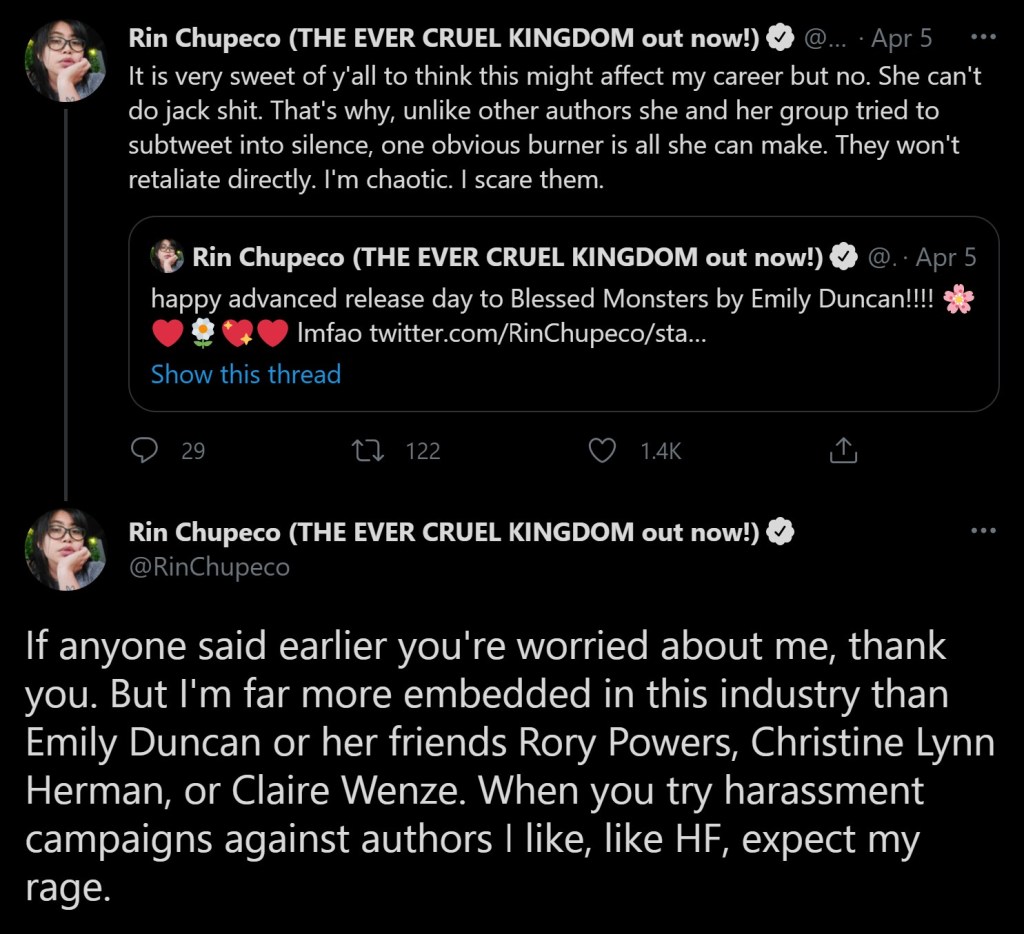Open the Apr 5 timestamp of the top tweet
This screenshot has width=1024, height=934.
click(901, 39)
